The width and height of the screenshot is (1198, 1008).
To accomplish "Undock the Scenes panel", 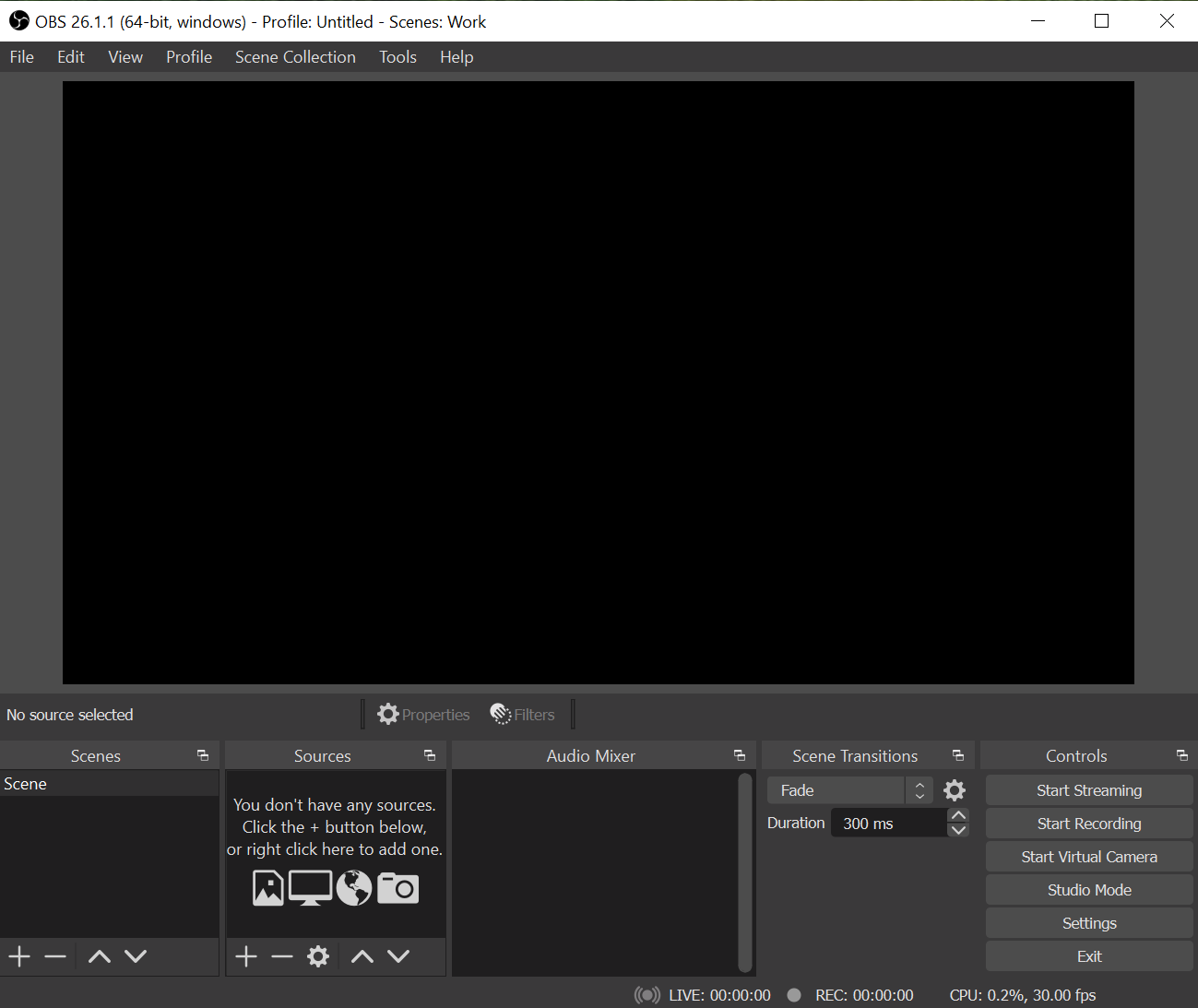I will coord(203,755).
